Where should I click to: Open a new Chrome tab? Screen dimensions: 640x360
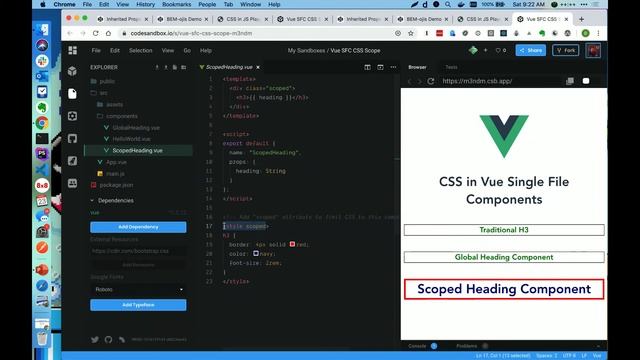point(581,19)
